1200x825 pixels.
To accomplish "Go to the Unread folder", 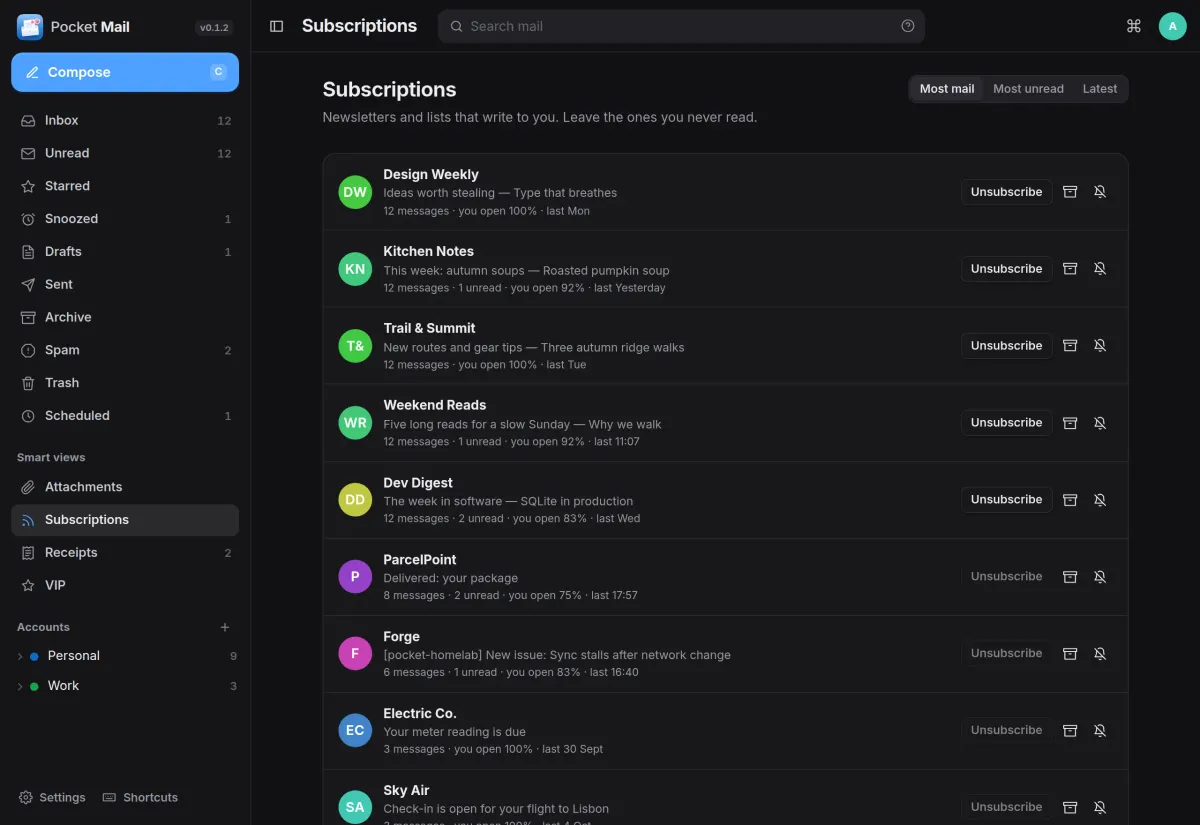I will point(125,153).
